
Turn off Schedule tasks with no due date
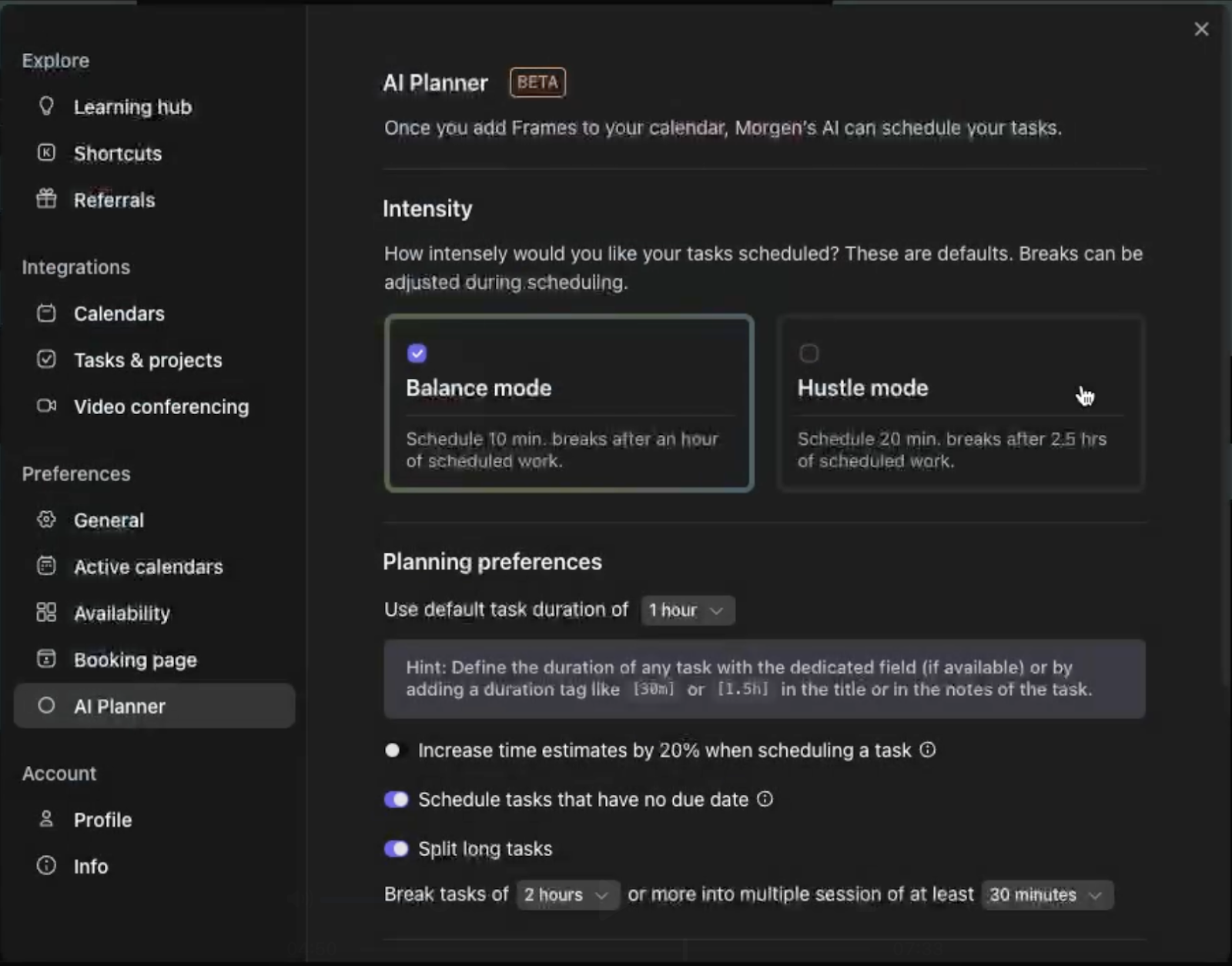(396, 799)
